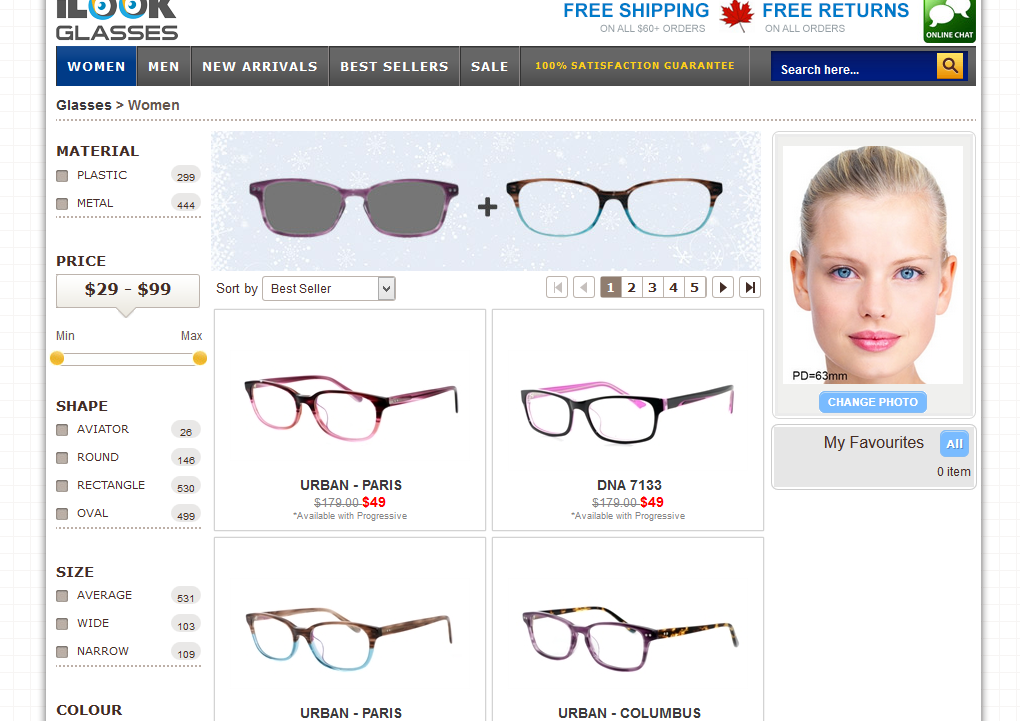Viewport: 1020px width, 721px height.
Task: Go to results page 3
Action: tap(652, 288)
